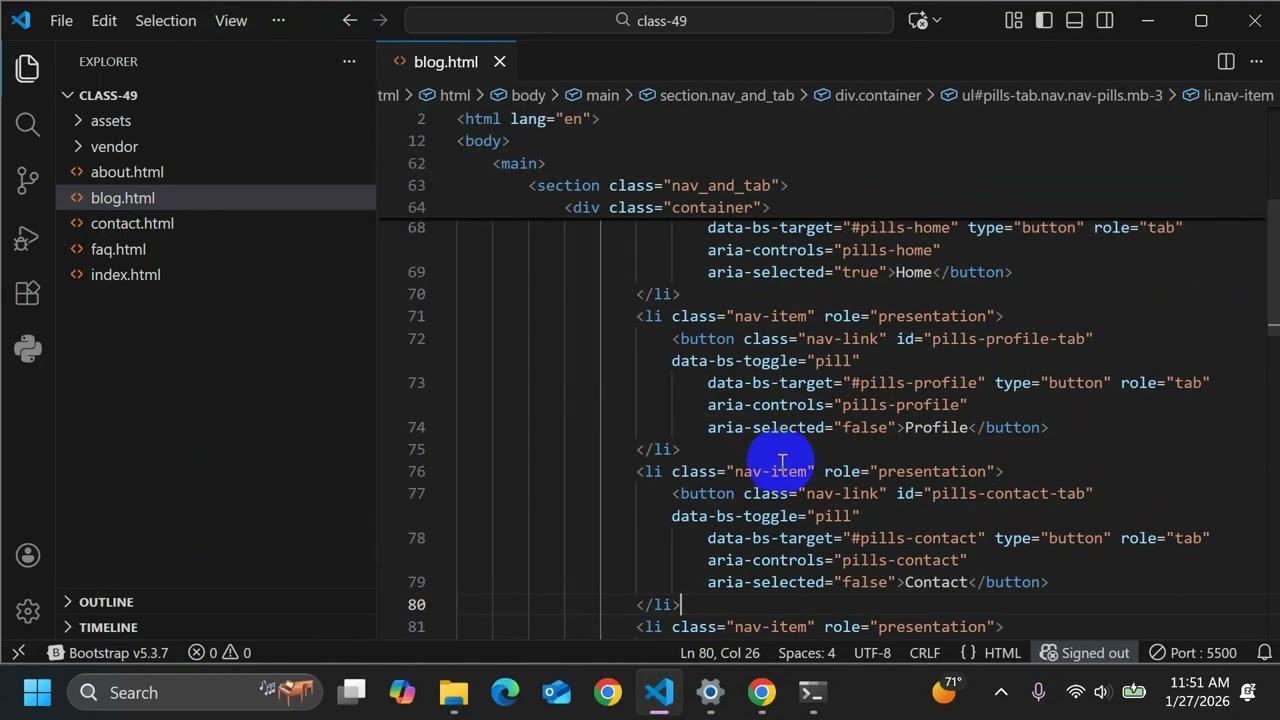
Task: Click the Windows Start button
Action: [37, 692]
